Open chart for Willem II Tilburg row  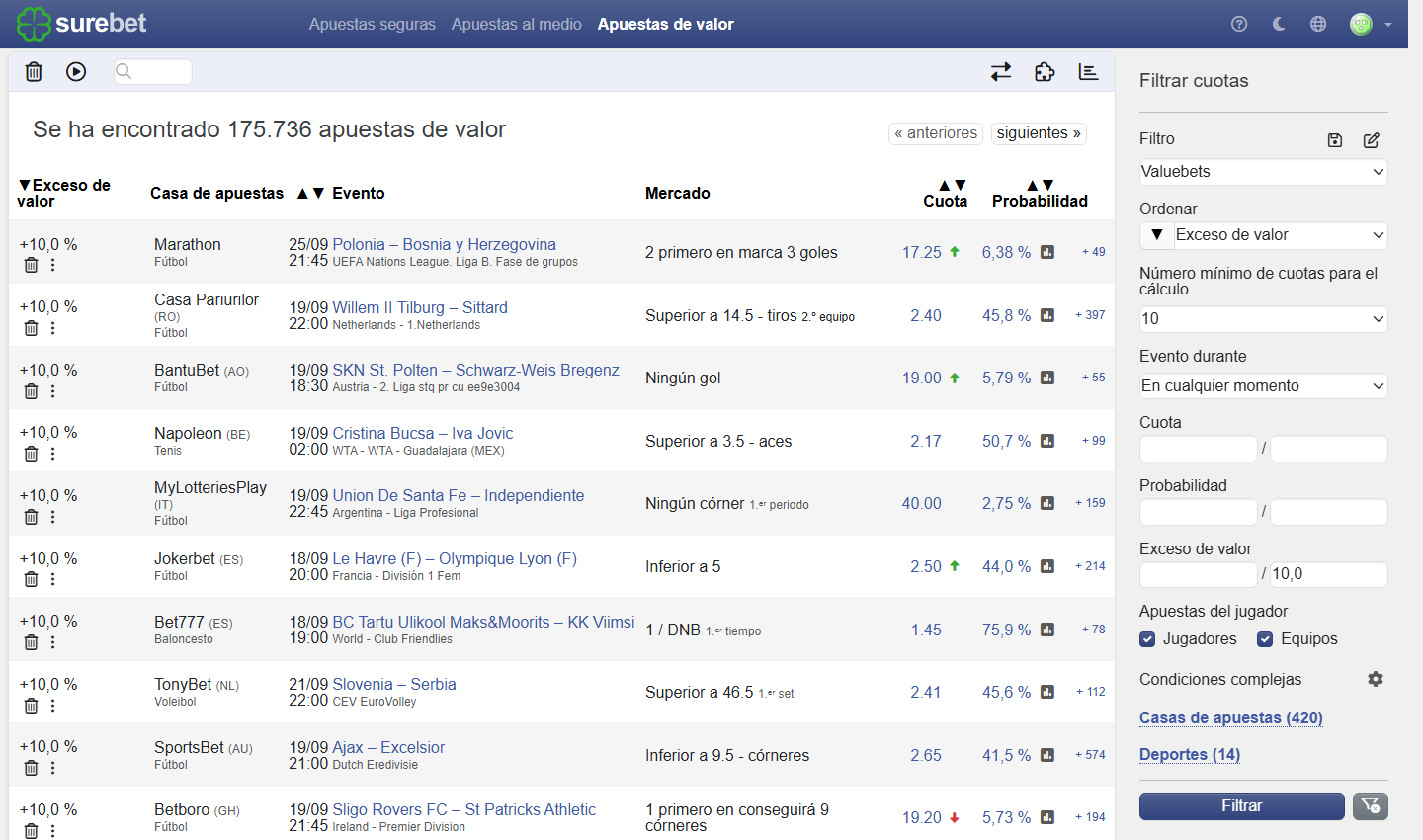pos(1047,315)
